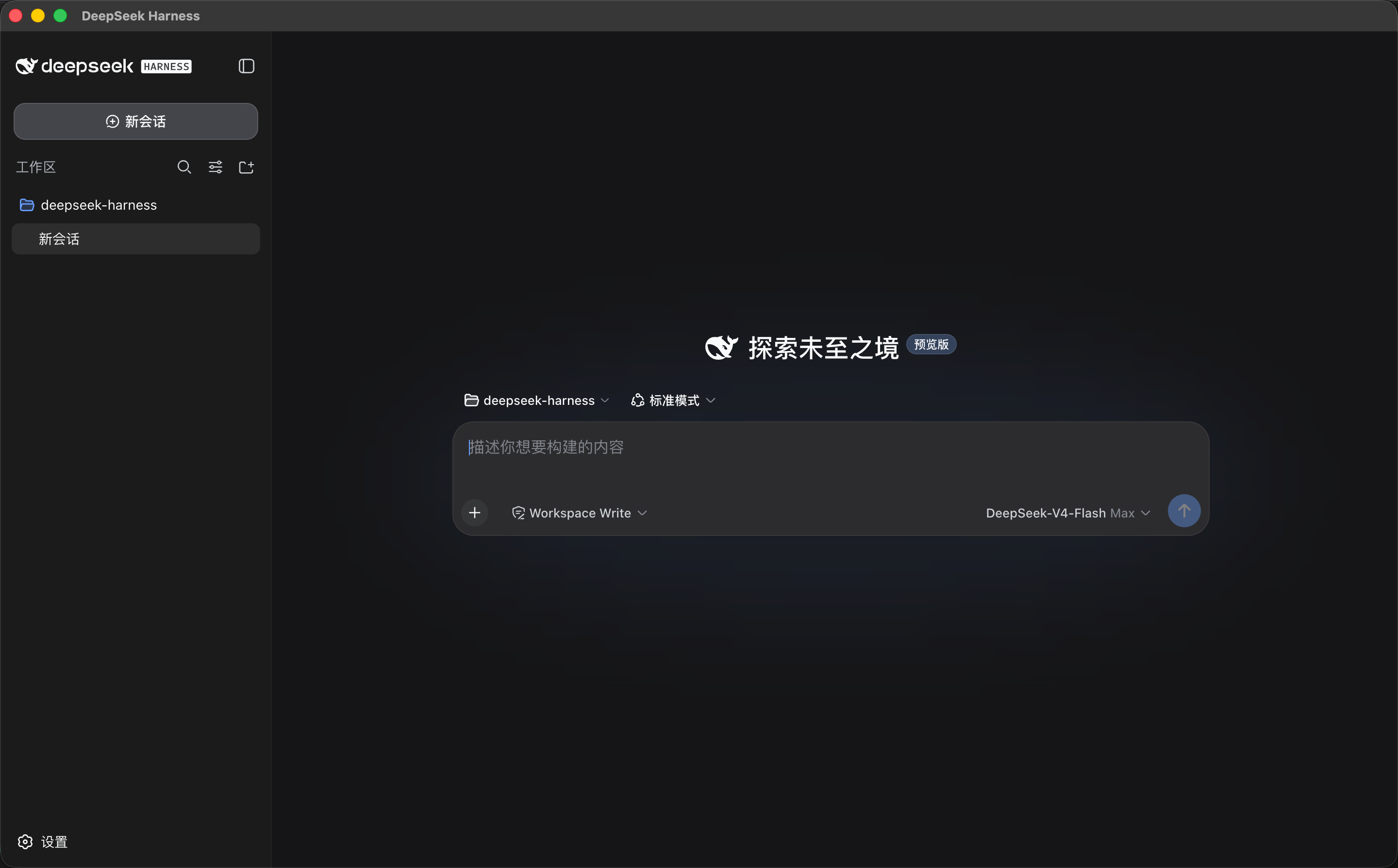Open the 标准模式 mode dropdown
This screenshot has width=1398, height=868.
click(x=673, y=400)
